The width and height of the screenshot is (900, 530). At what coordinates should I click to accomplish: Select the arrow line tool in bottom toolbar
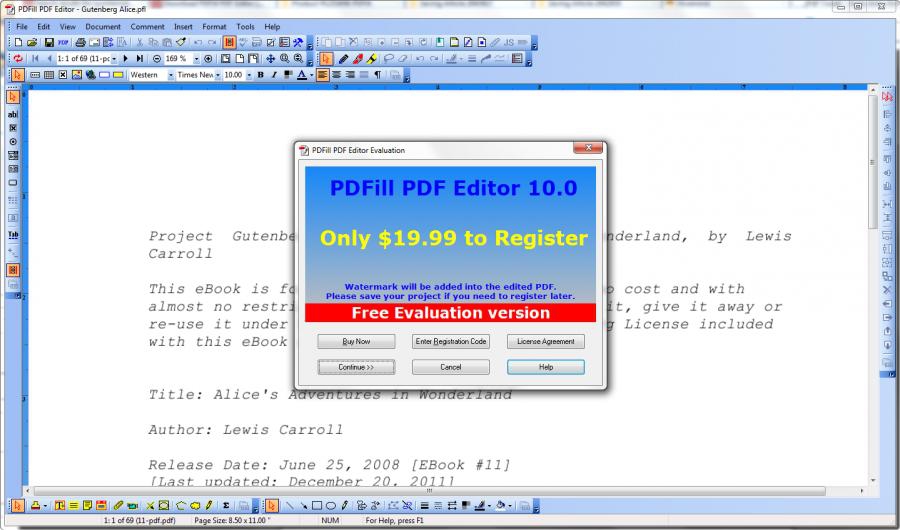pos(303,505)
